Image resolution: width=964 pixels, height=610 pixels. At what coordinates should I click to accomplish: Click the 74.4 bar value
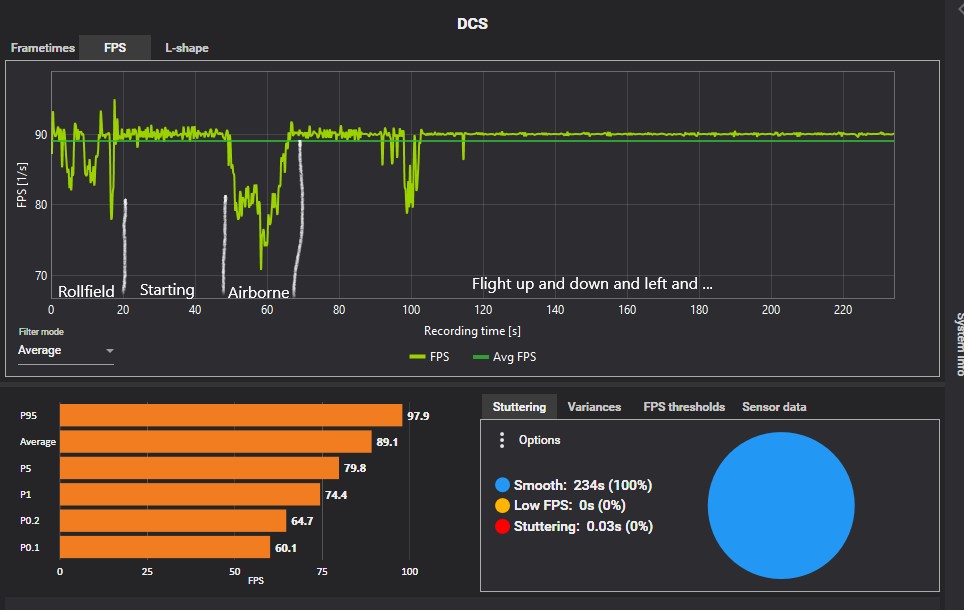click(x=336, y=495)
